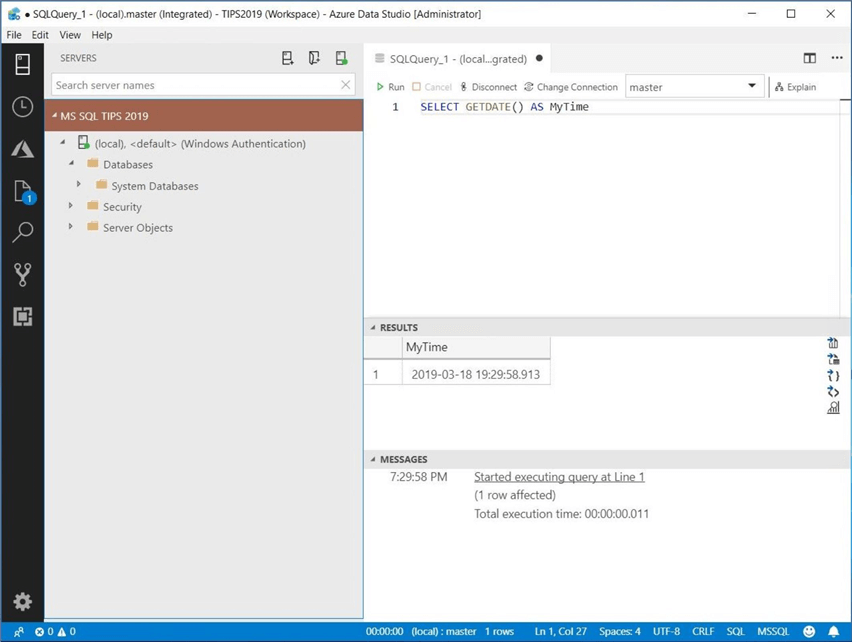Click Change Connection

pos(571,87)
